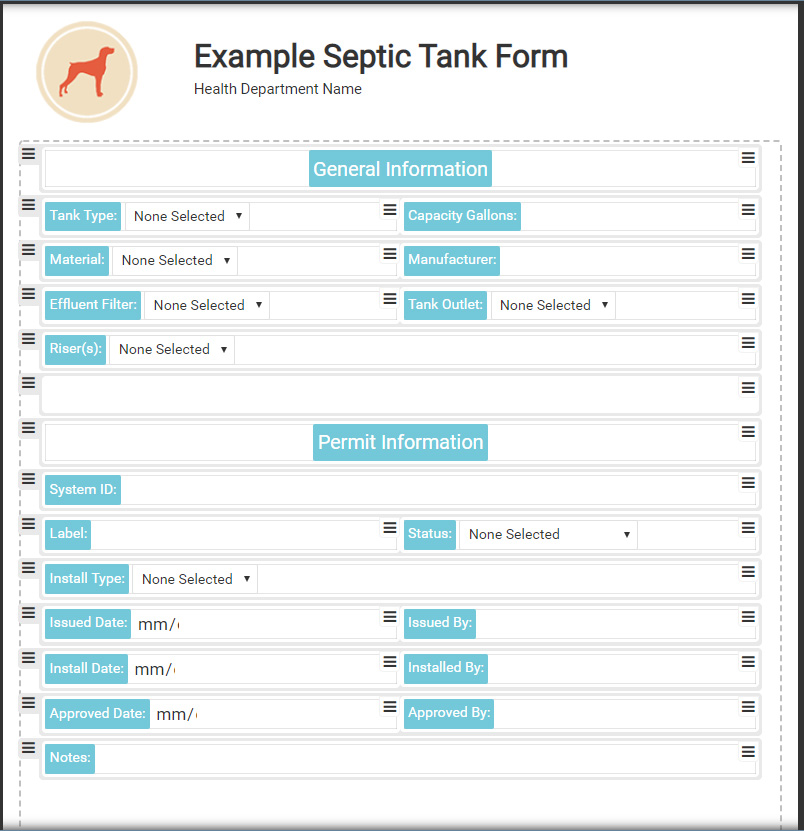804x831 pixels.
Task: Click row handle left of System ID
Action: click(x=29, y=479)
